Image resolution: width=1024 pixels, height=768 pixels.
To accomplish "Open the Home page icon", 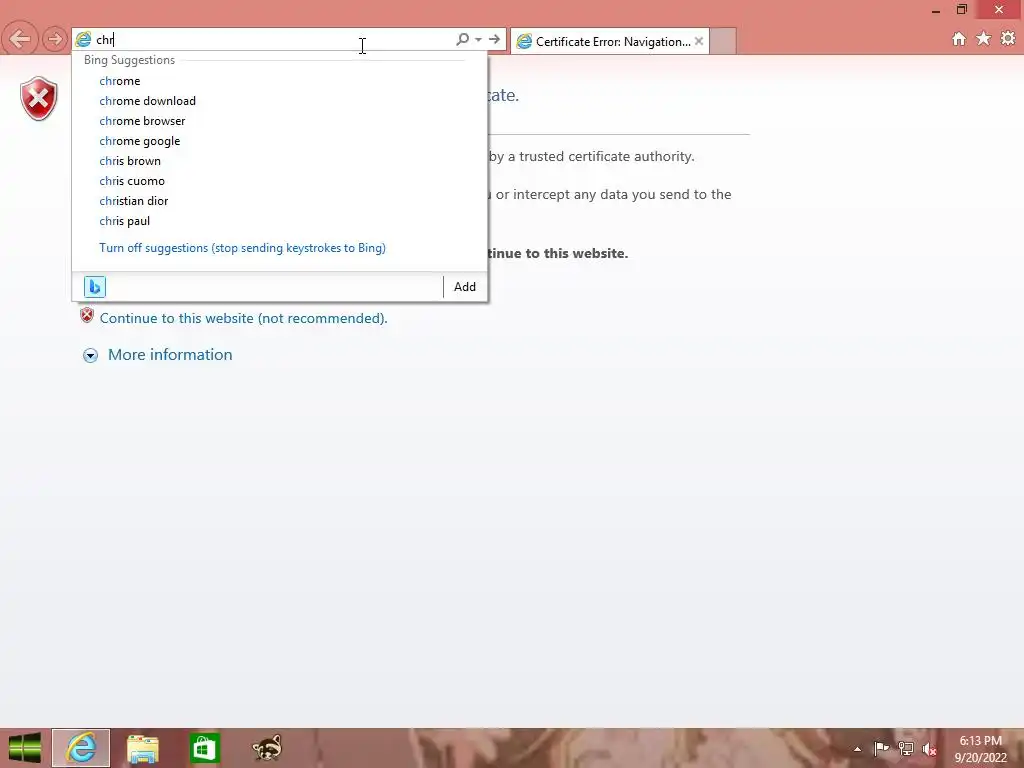I will point(959,39).
